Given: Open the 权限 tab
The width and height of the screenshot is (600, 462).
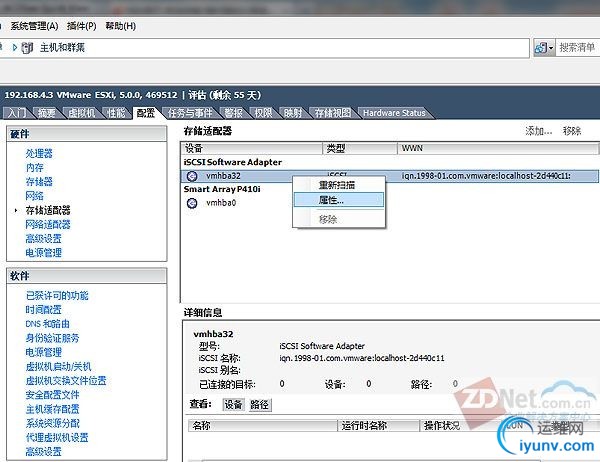Looking at the screenshot, I should pyautogui.click(x=263, y=113).
